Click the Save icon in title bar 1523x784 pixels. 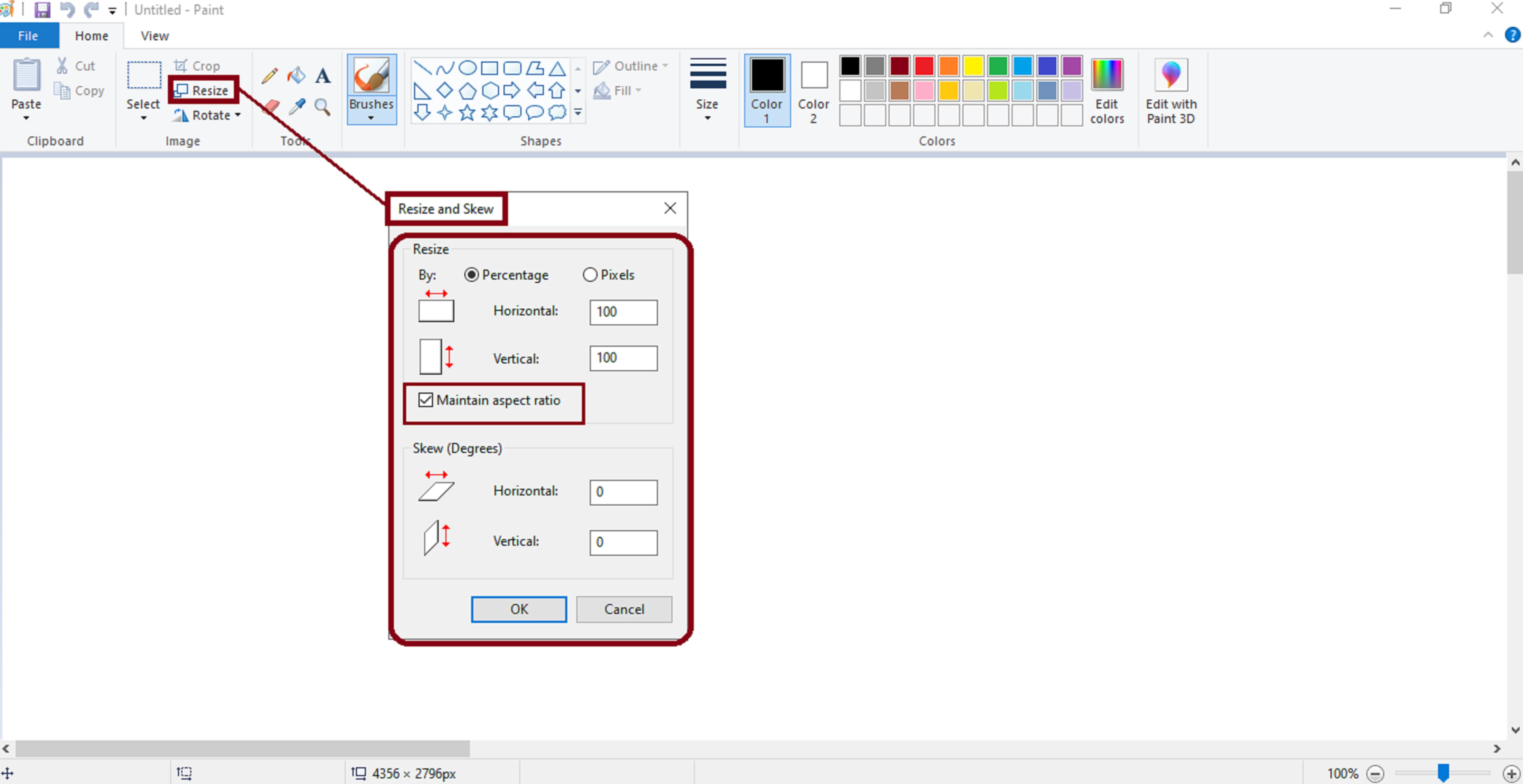[x=43, y=10]
